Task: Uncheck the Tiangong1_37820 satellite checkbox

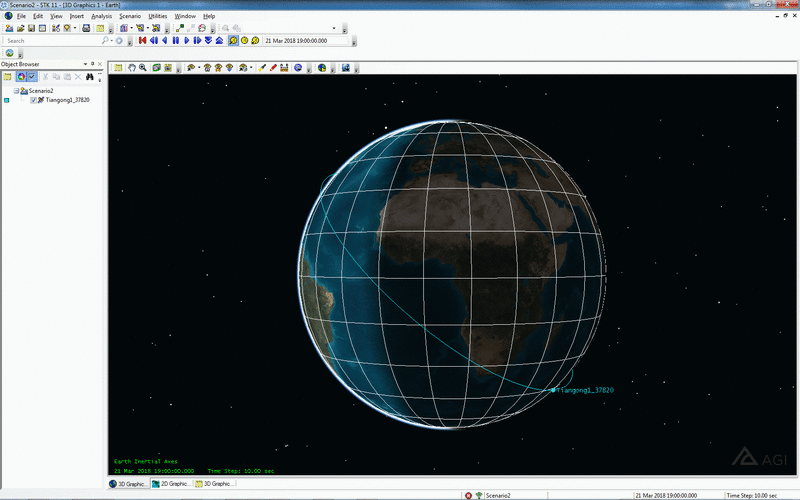Action: (34, 101)
